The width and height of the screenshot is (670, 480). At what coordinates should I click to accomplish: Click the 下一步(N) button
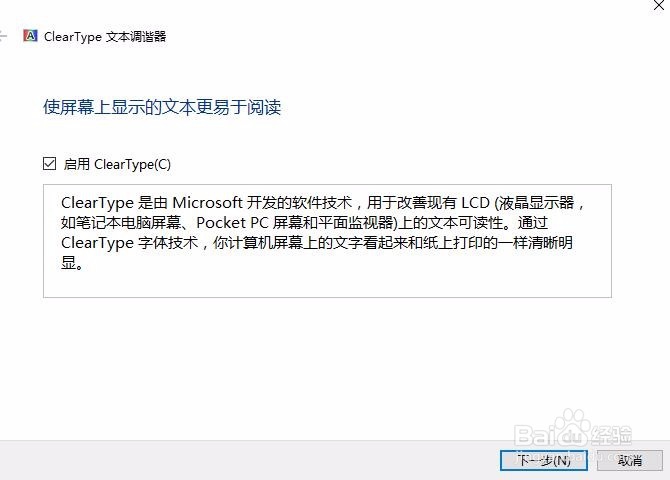(x=544, y=460)
